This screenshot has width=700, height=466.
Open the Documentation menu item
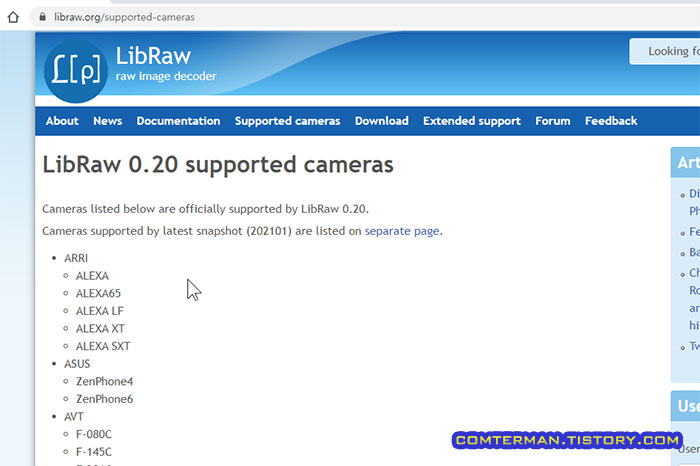[x=178, y=121]
